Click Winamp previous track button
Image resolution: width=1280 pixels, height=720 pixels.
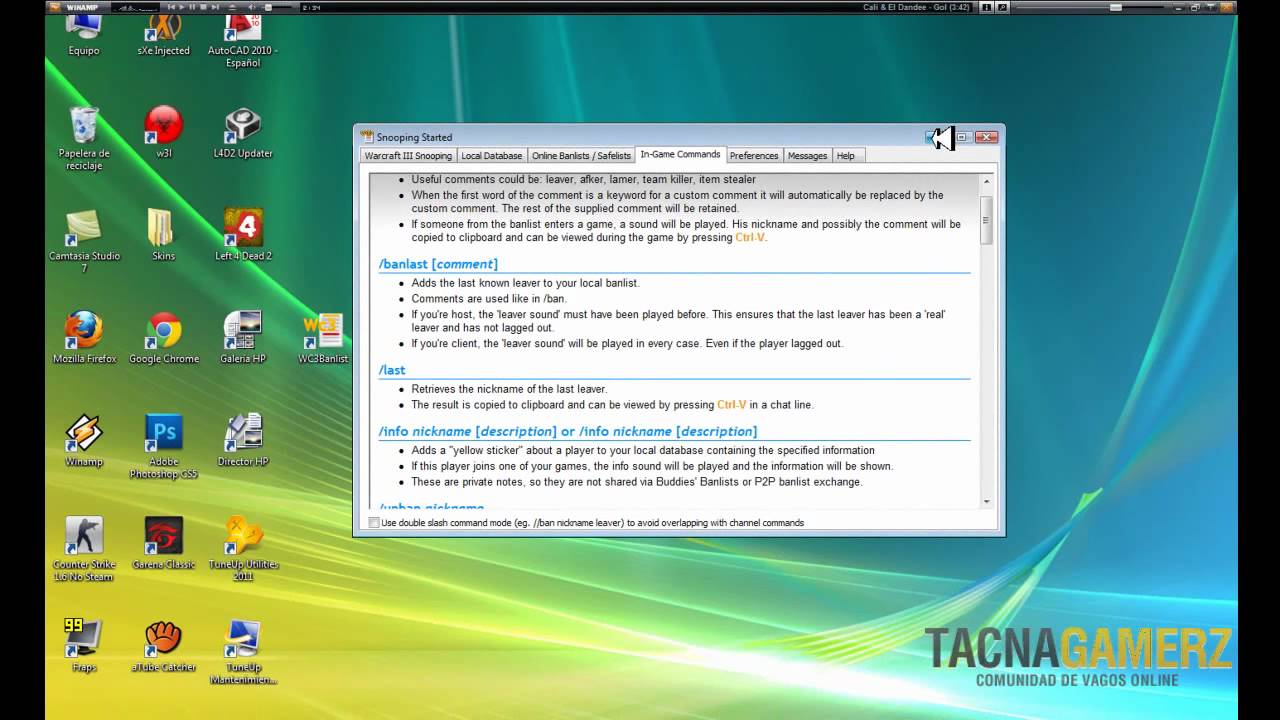(172, 7)
